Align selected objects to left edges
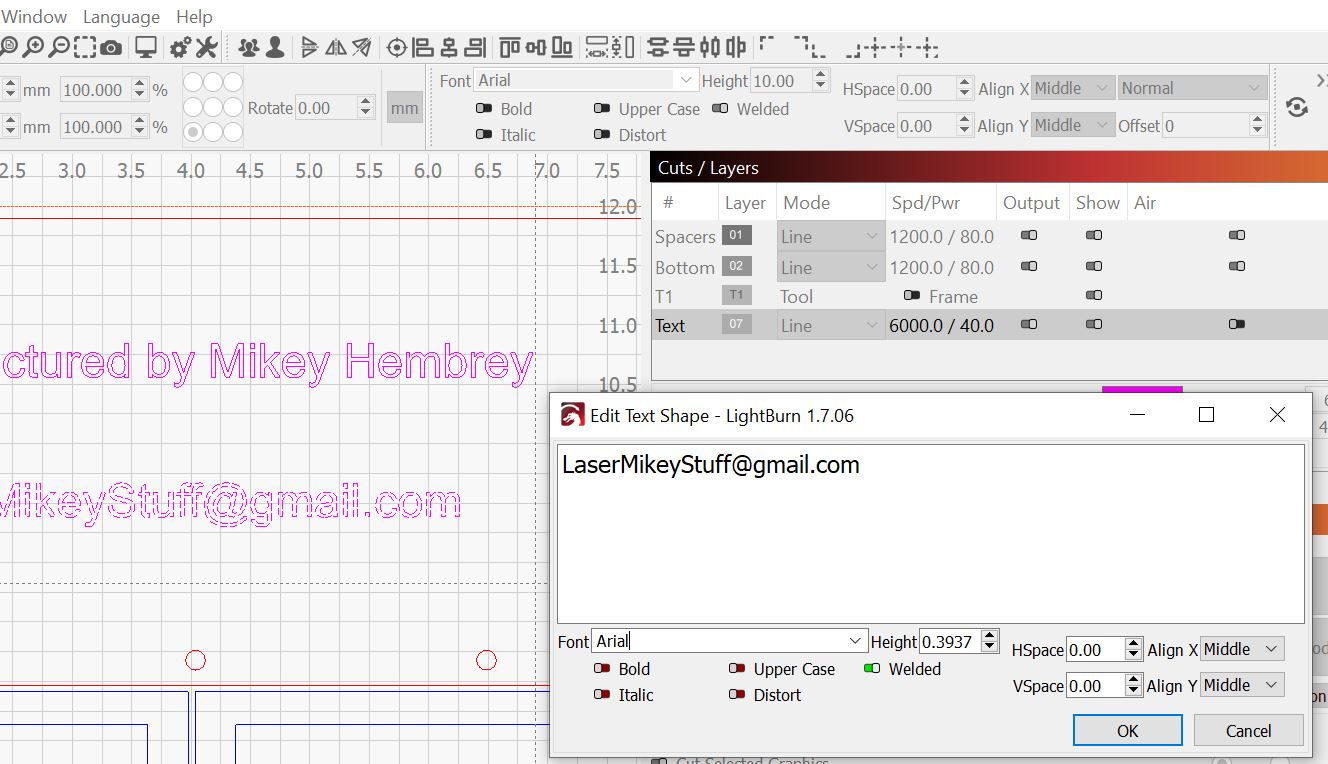1328x764 pixels. 423,47
